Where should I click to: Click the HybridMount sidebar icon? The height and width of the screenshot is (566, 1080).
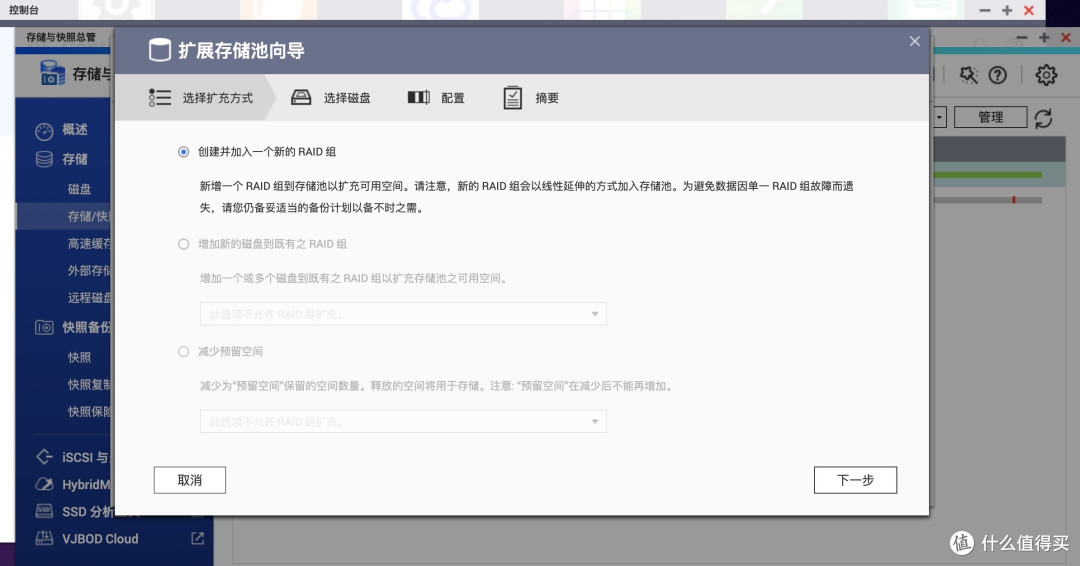click(x=44, y=484)
